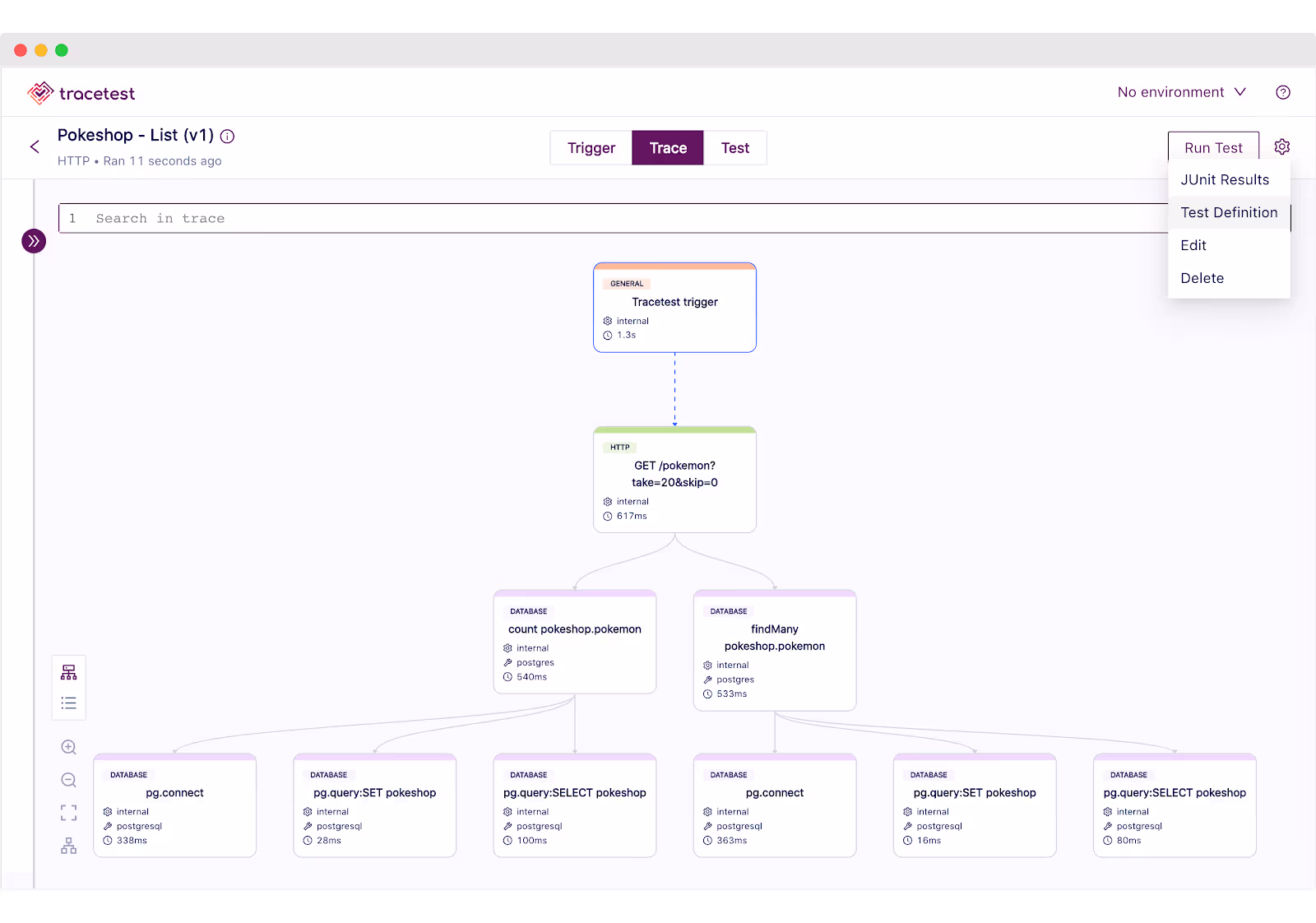This screenshot has height=923, width=1316.
Task: Select Edit in the settings menu
Action: pos(1229,245)
